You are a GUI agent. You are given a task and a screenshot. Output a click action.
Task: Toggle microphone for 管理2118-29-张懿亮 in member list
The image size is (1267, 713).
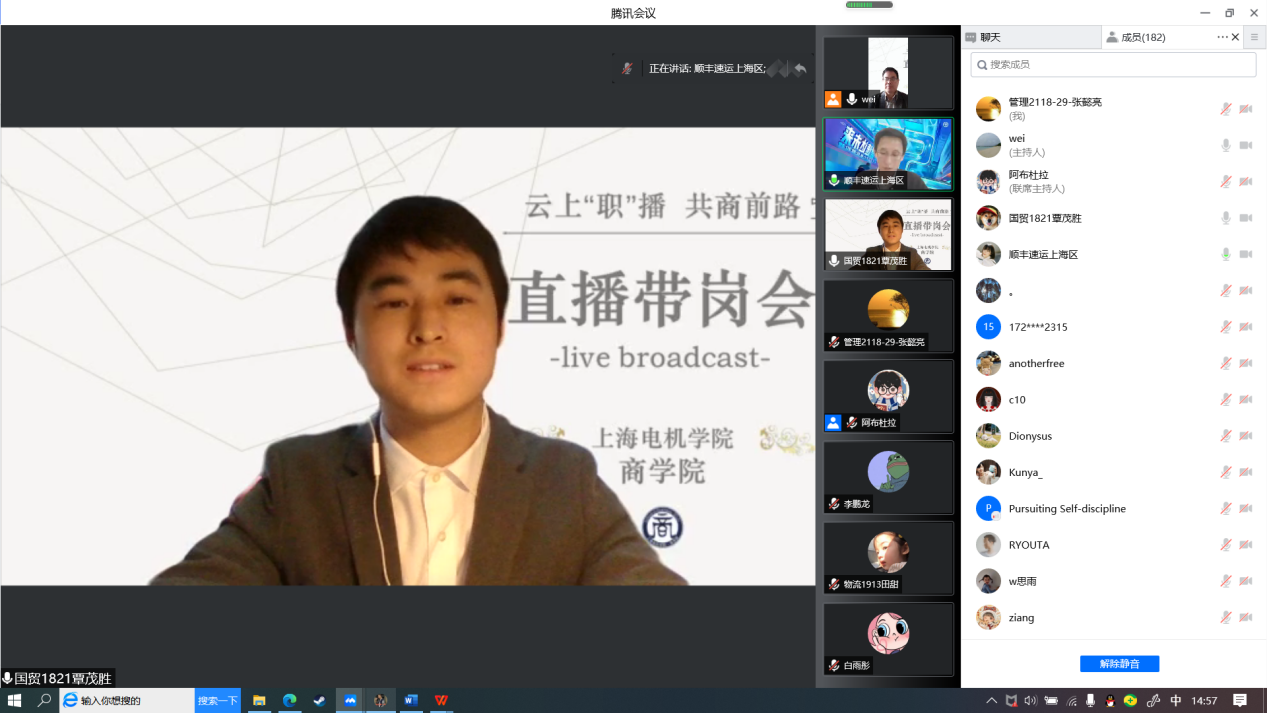point(1225,109)
